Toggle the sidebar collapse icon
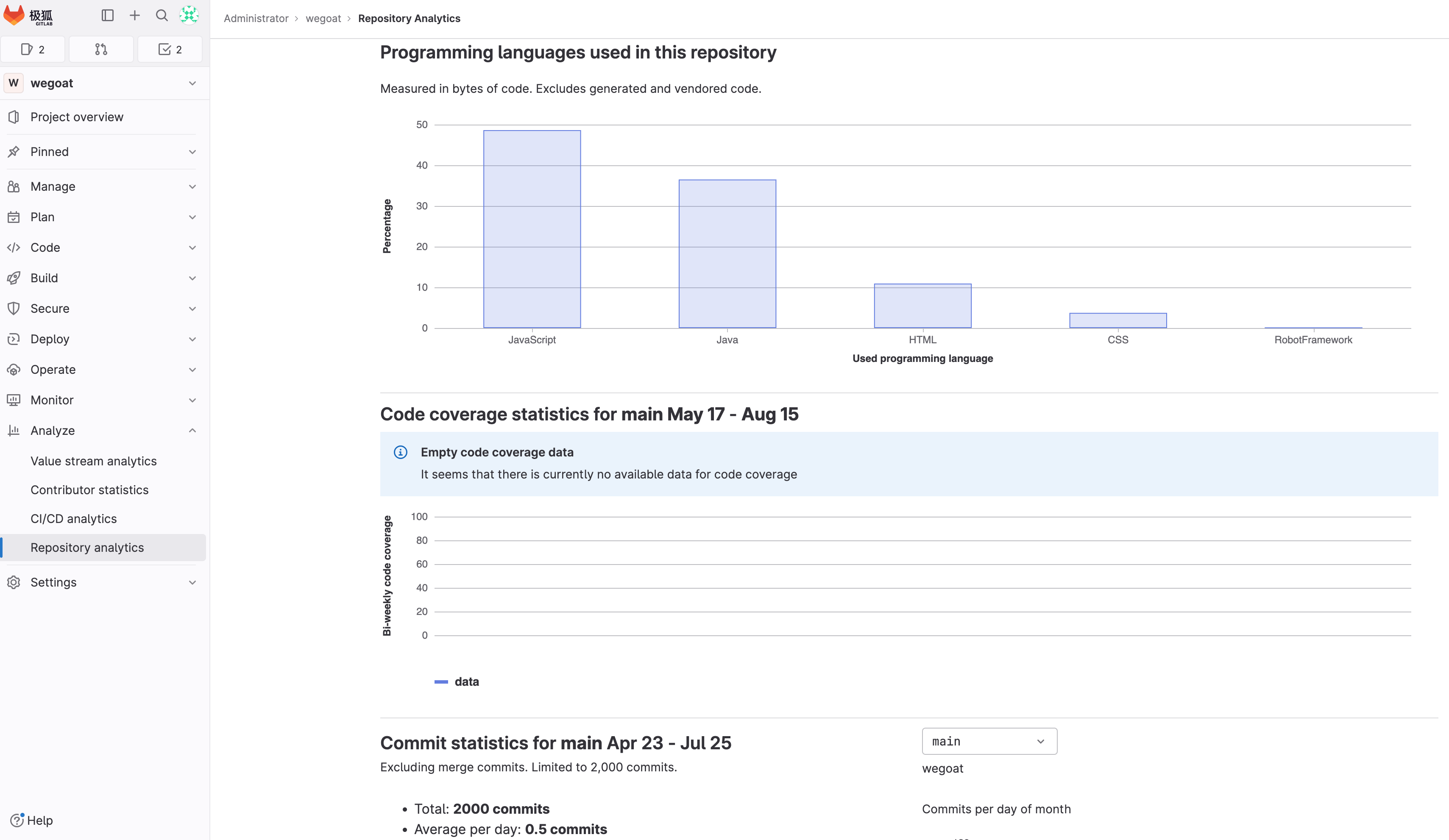This screenshot has height=840, width=1449. [108, 16]
